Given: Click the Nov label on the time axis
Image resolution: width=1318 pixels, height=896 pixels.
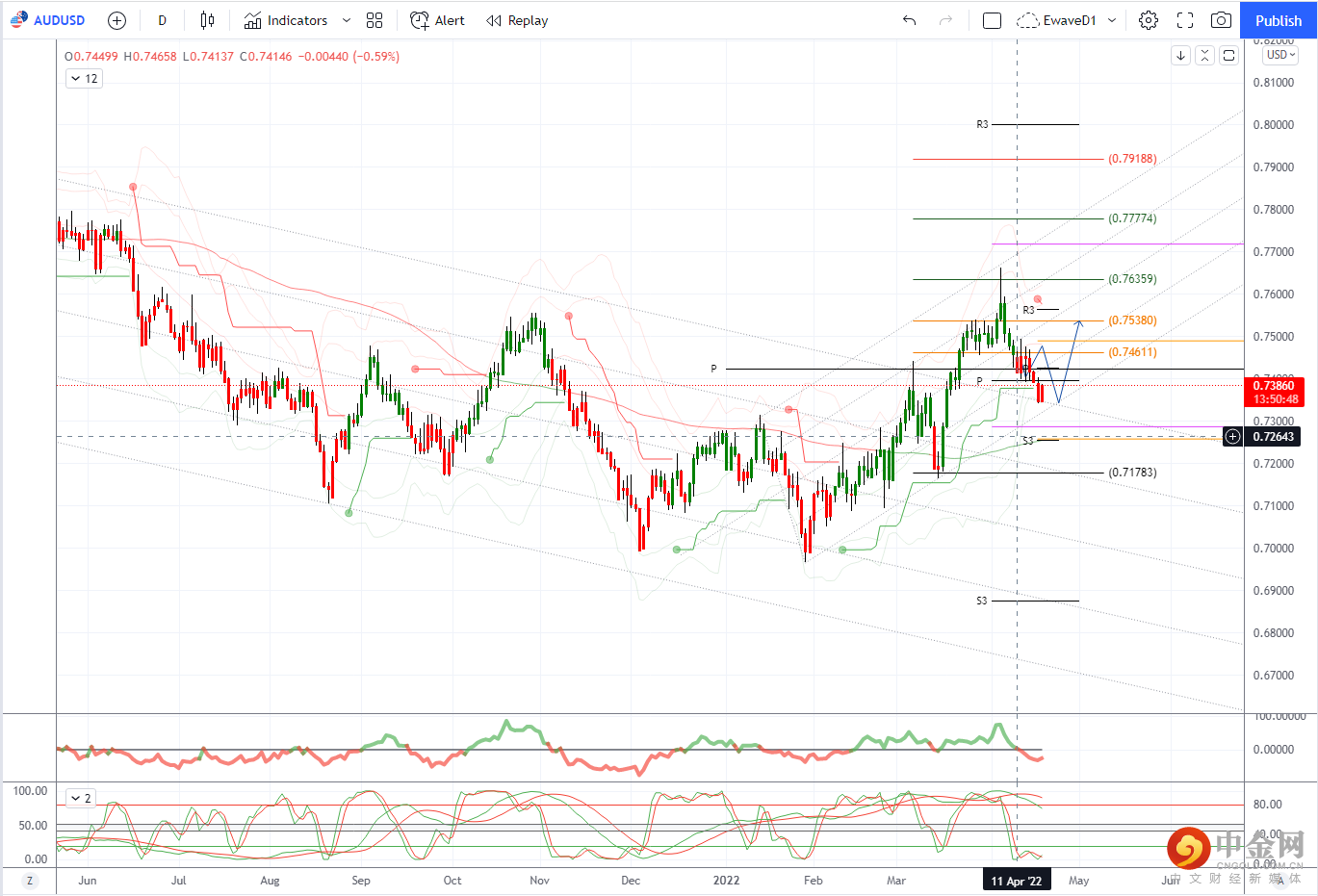Looking at the screenshot, I should point(539,881).
